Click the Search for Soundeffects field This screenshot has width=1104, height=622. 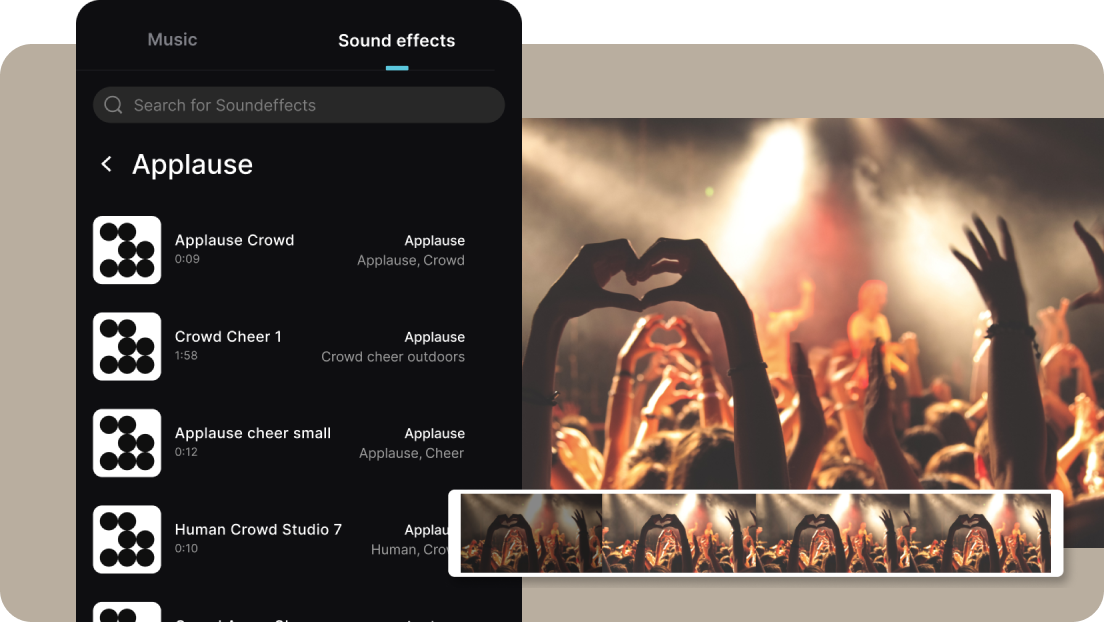coord(299,105)
